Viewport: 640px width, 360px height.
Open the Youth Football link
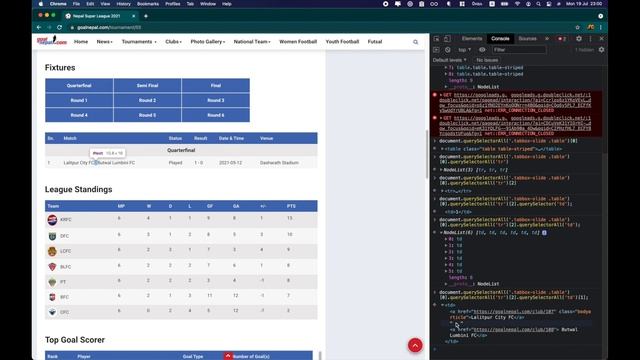tap(342, 42)
